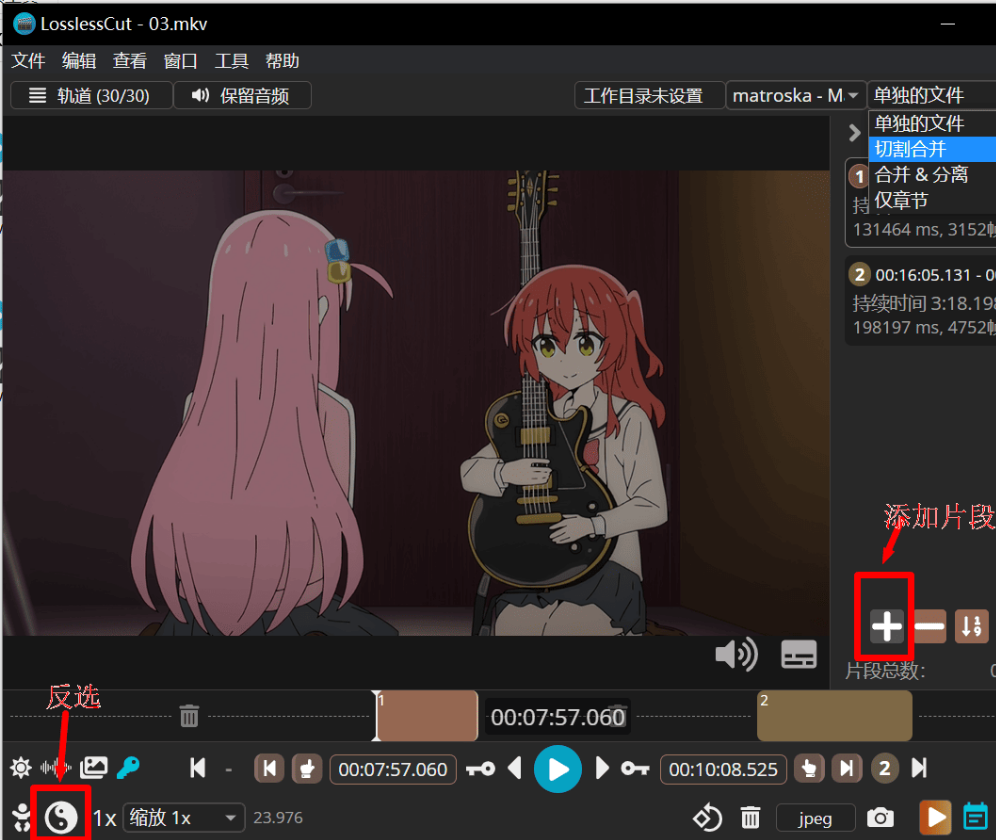996x840 pixels.
Task: Capture a snapshot with the camera icon
Action: tap(880, 818)
